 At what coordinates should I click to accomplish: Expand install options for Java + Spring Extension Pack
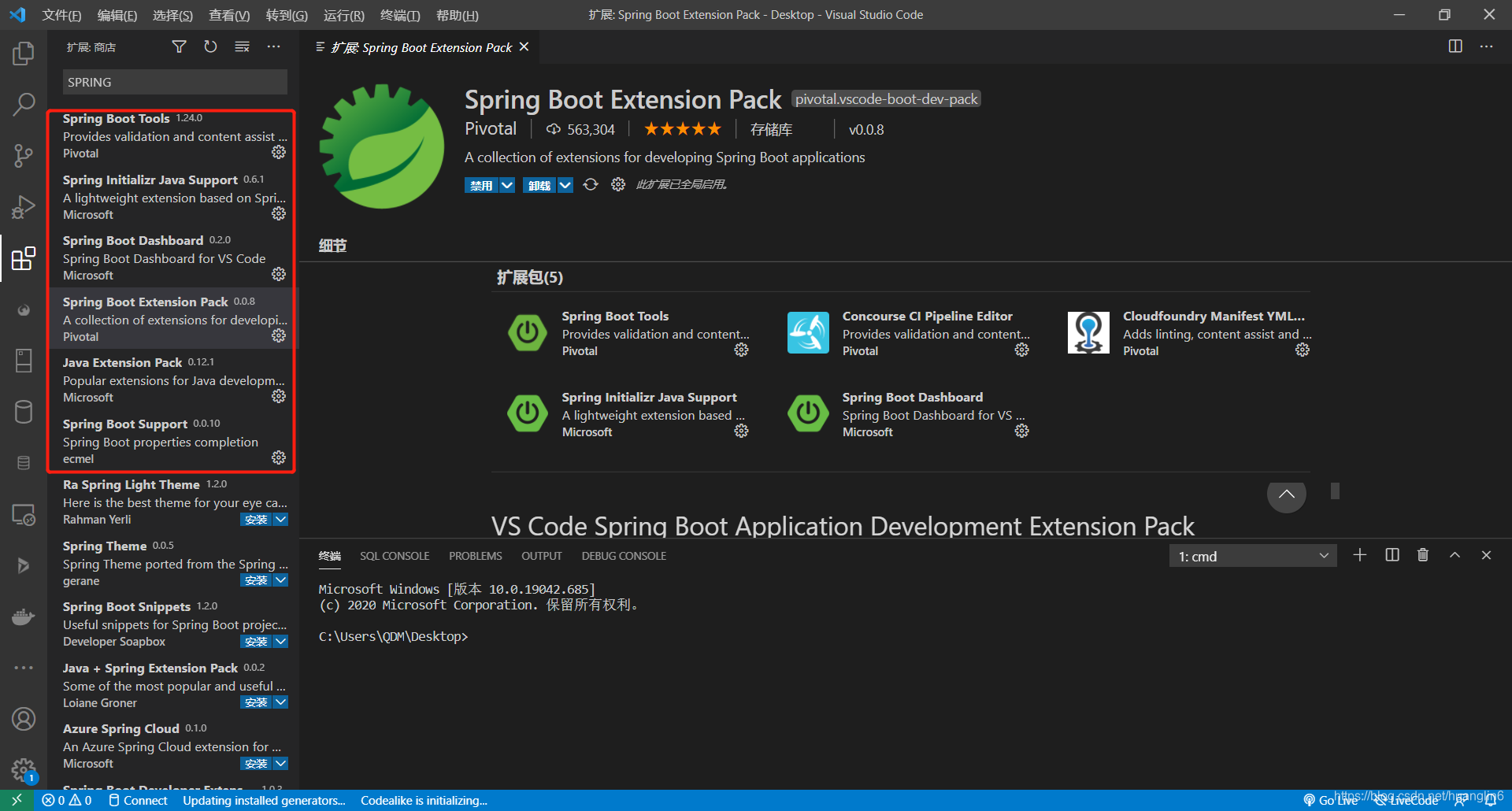(x=281, y=702)
